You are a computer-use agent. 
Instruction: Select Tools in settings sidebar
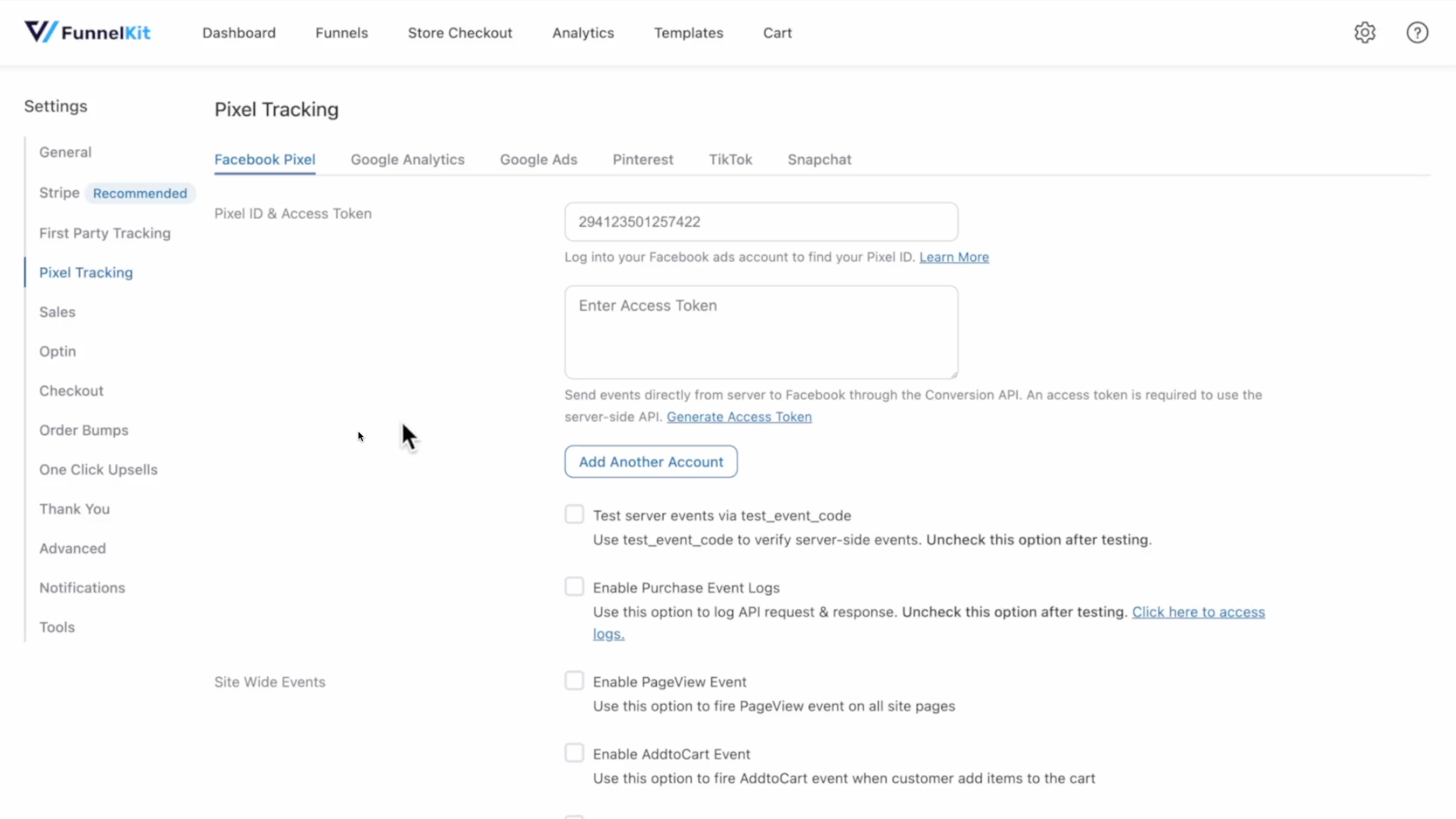pyautogui.click(x=57, y=627)
